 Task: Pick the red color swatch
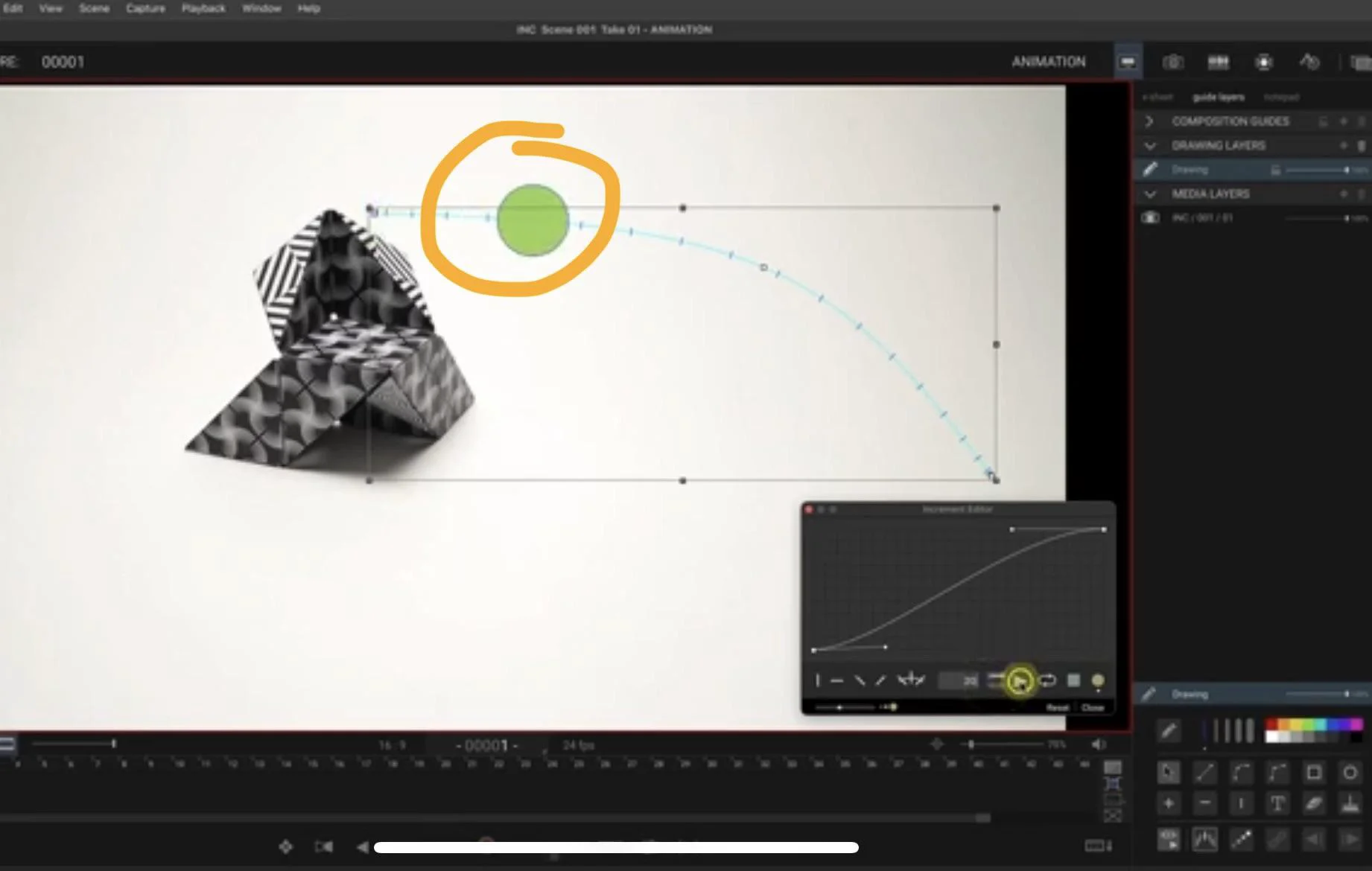[x=1272, y=724]
